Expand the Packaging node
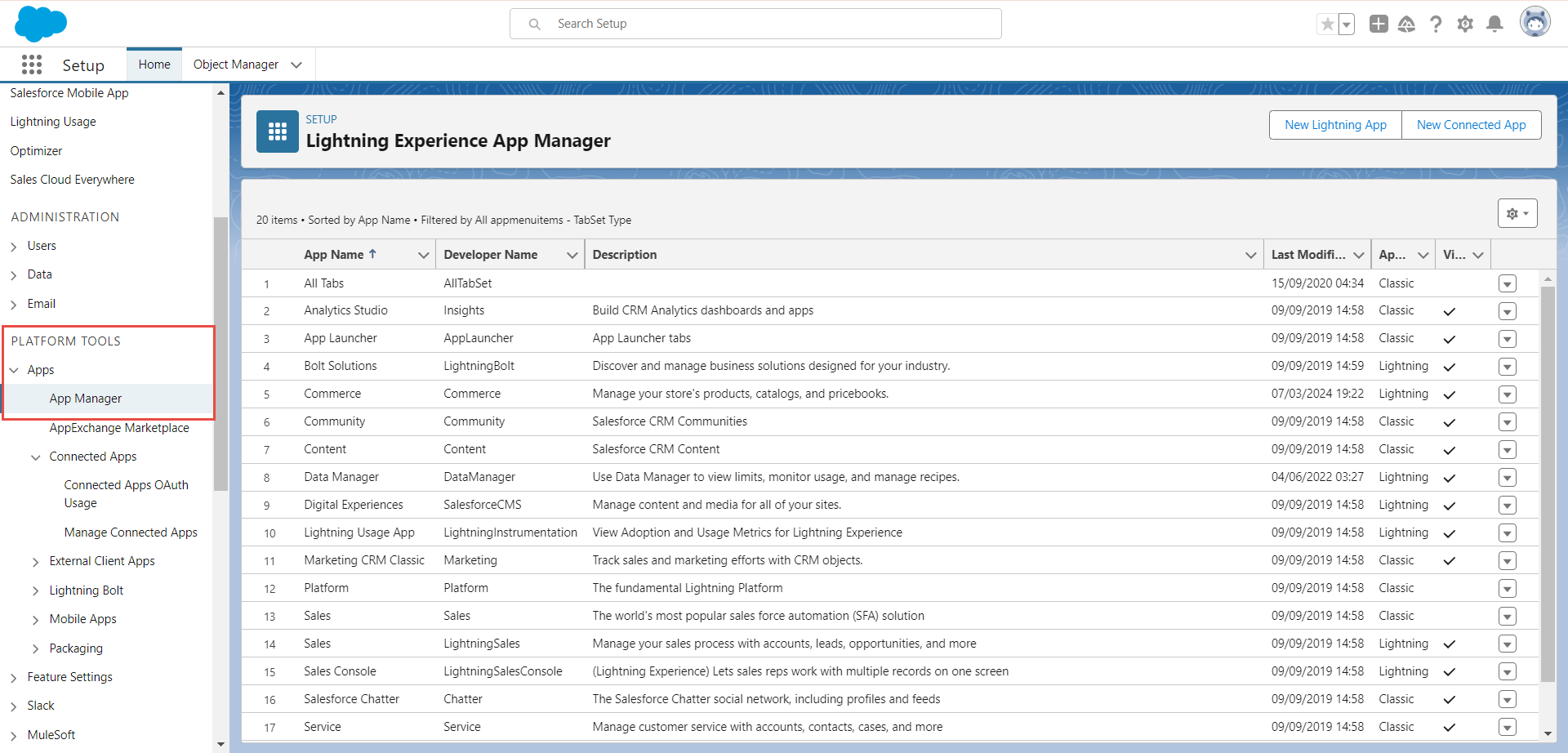Image resolution: width=1568 pixels, height=753 pixels. (36, 649)
